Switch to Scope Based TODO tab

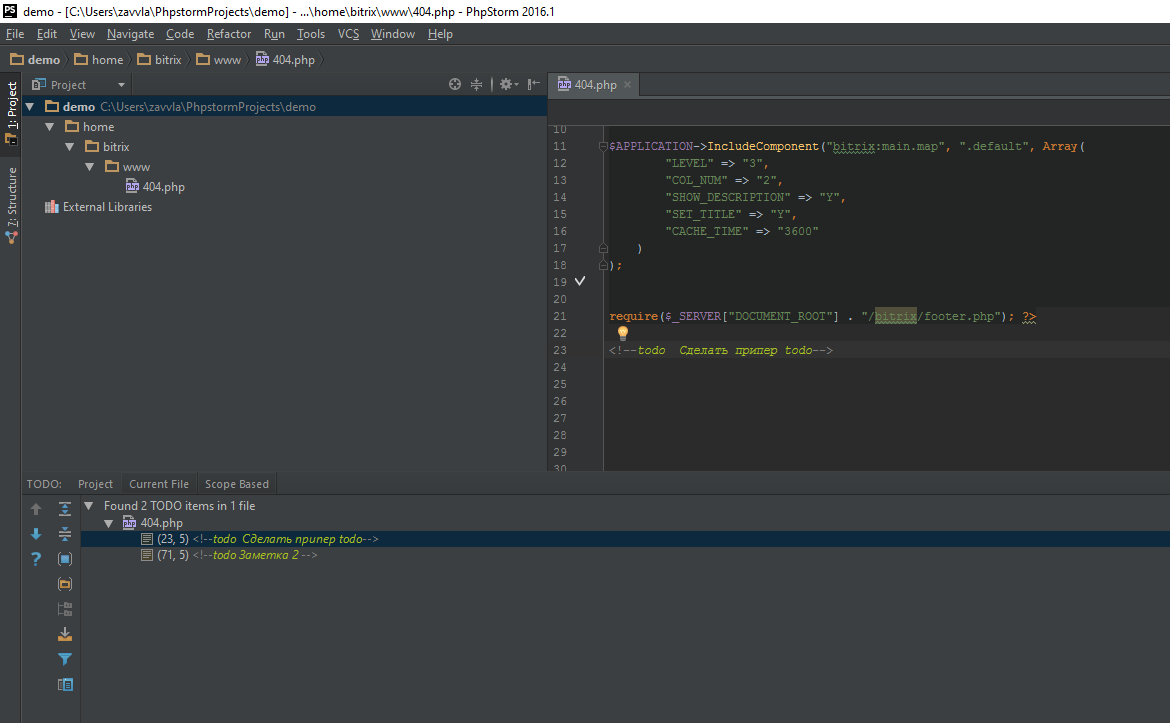236,484
